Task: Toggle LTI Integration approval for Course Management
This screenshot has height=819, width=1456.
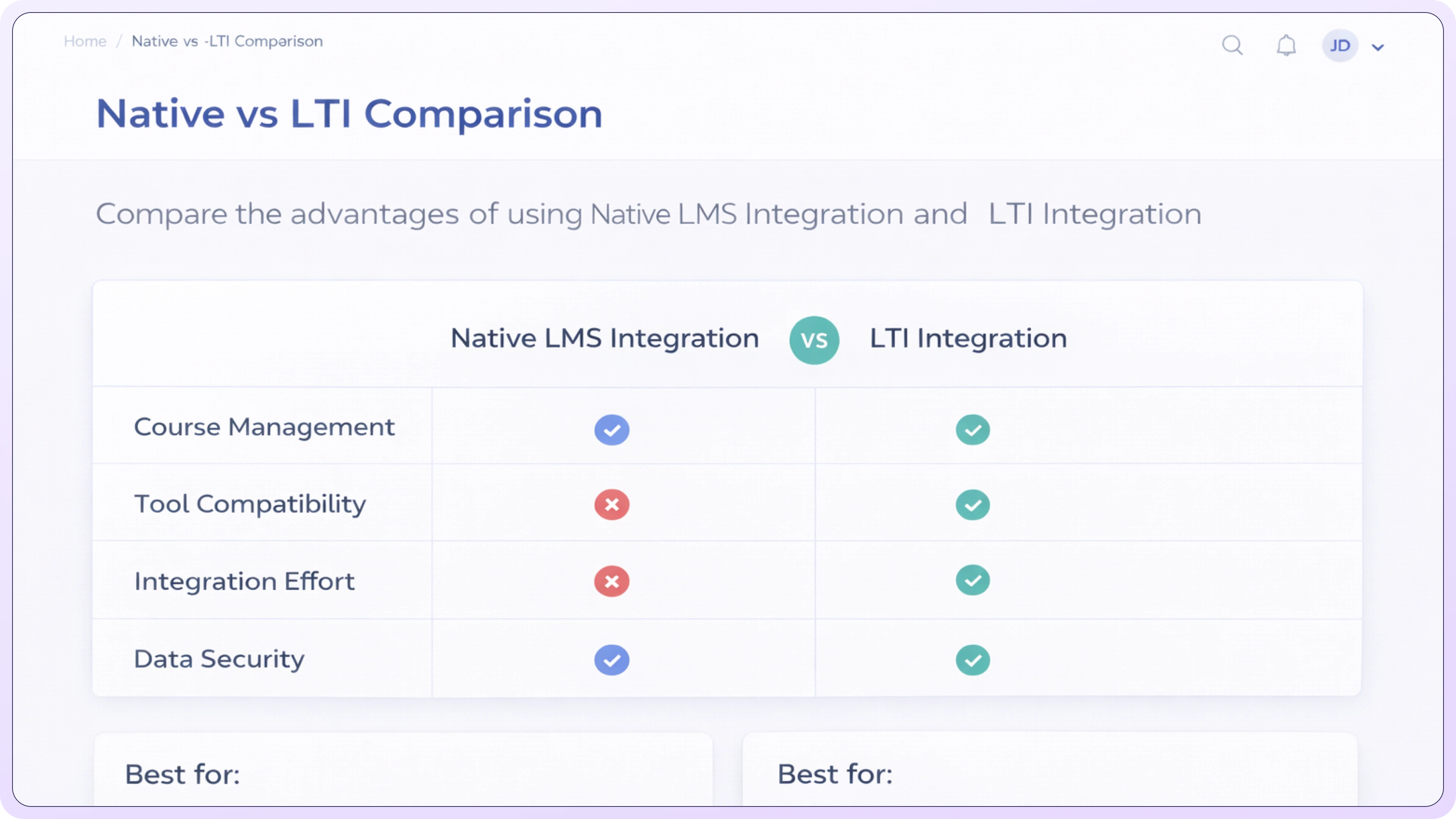Action: [x=973, y=430]
